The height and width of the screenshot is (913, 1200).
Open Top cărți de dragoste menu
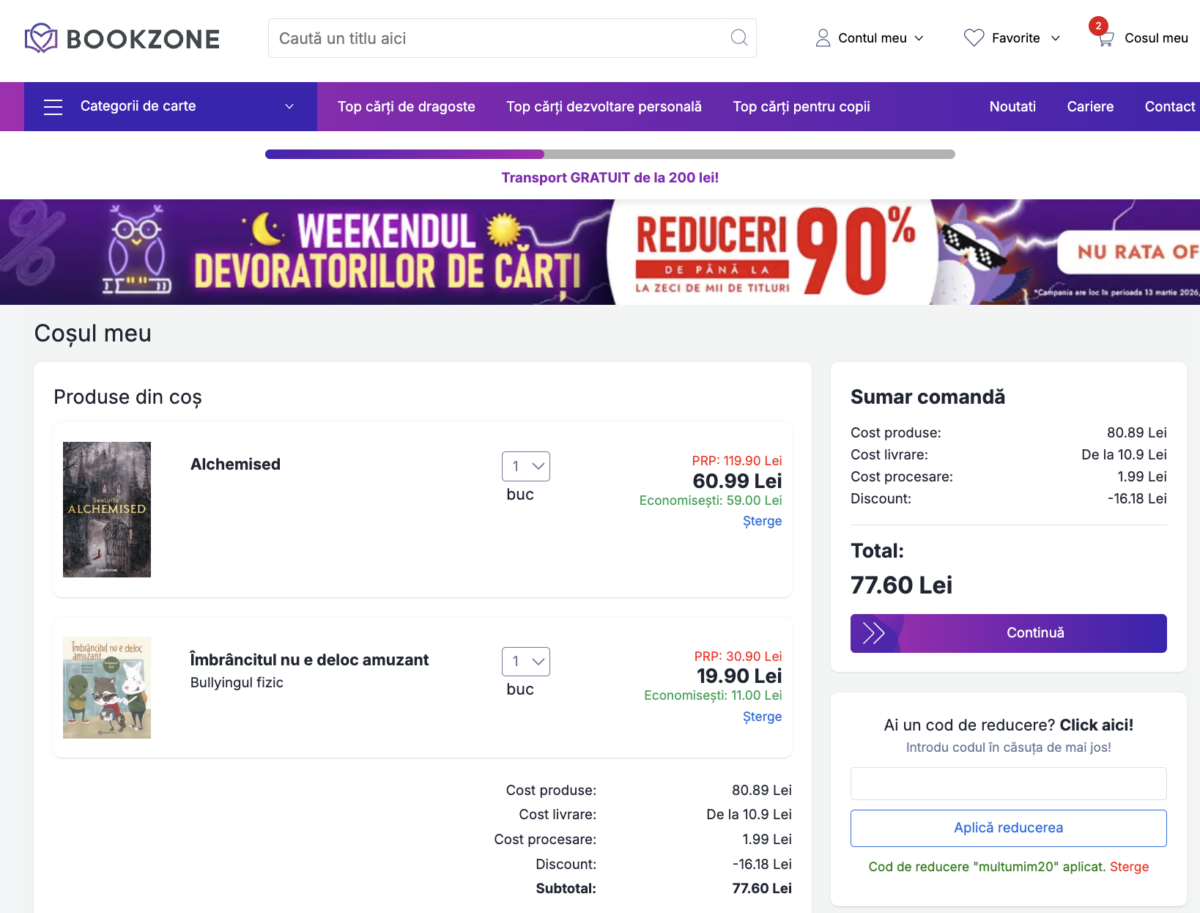click(406, 107)
